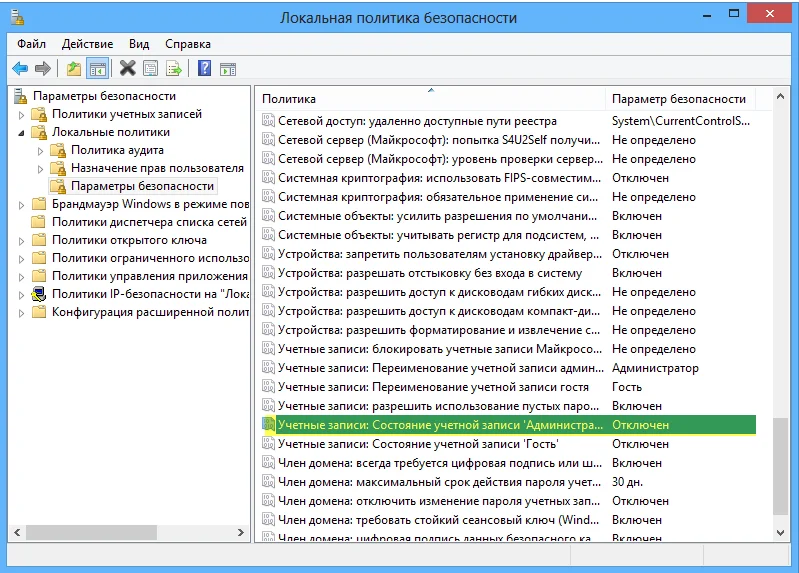Select 'Политики учетных записей' tree item

pos(127,114)
